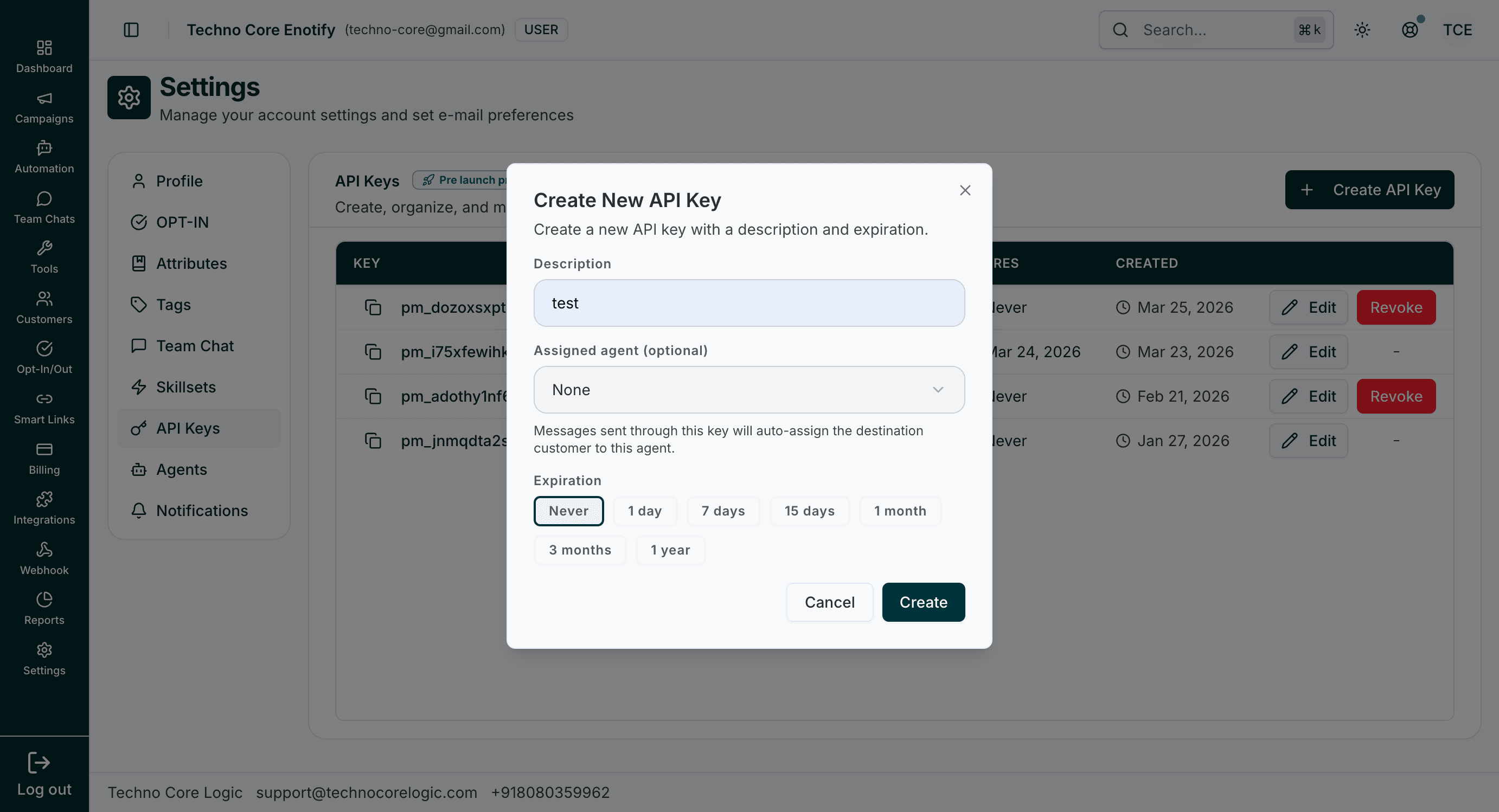
Task: Open Billing card icon
Action: (44, 449)
